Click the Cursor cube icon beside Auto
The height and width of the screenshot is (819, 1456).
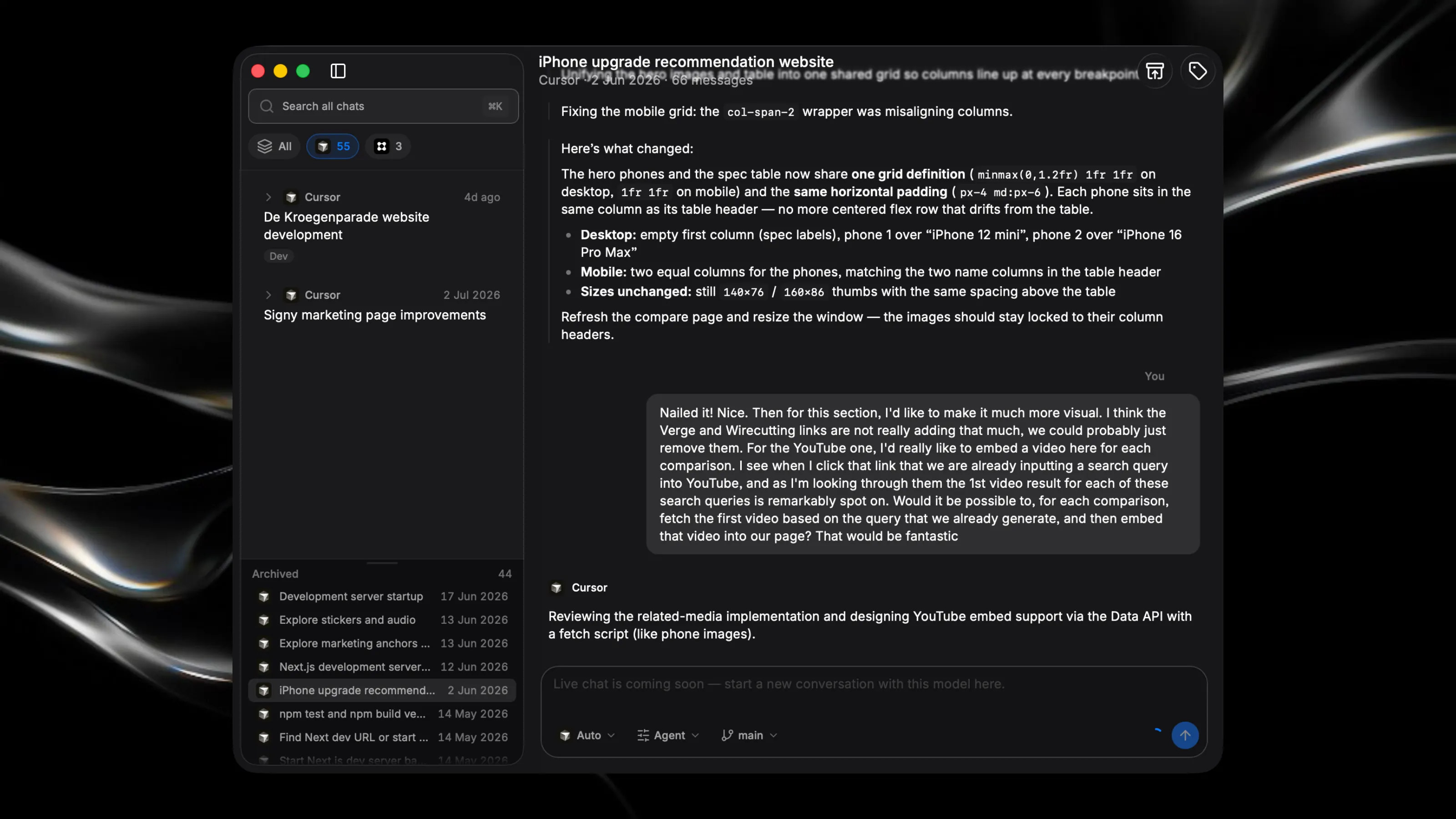coord(565,735)
